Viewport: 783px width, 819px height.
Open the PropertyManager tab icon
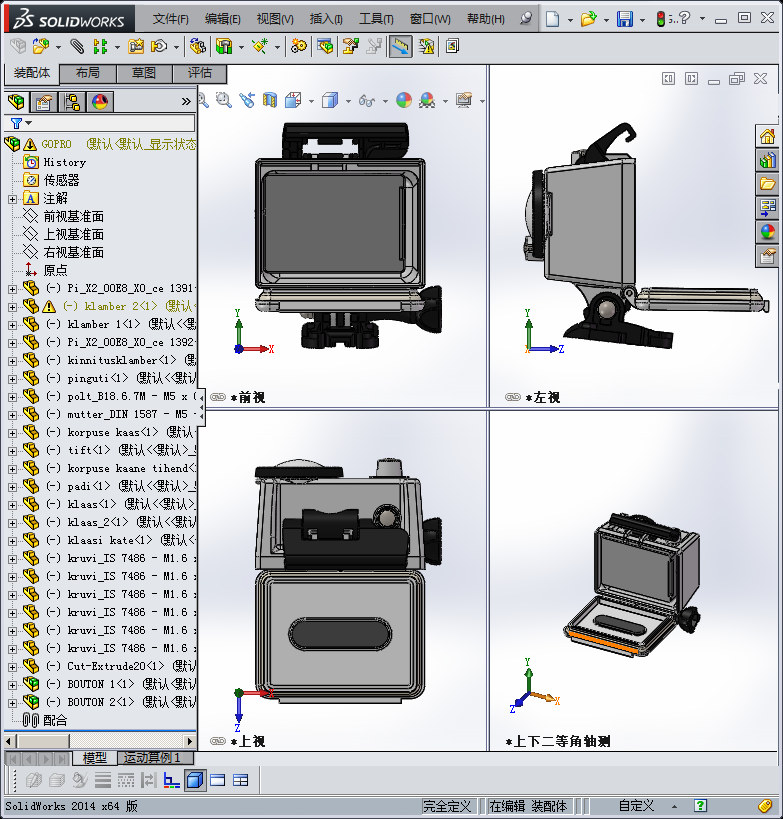tap(44, 102)
